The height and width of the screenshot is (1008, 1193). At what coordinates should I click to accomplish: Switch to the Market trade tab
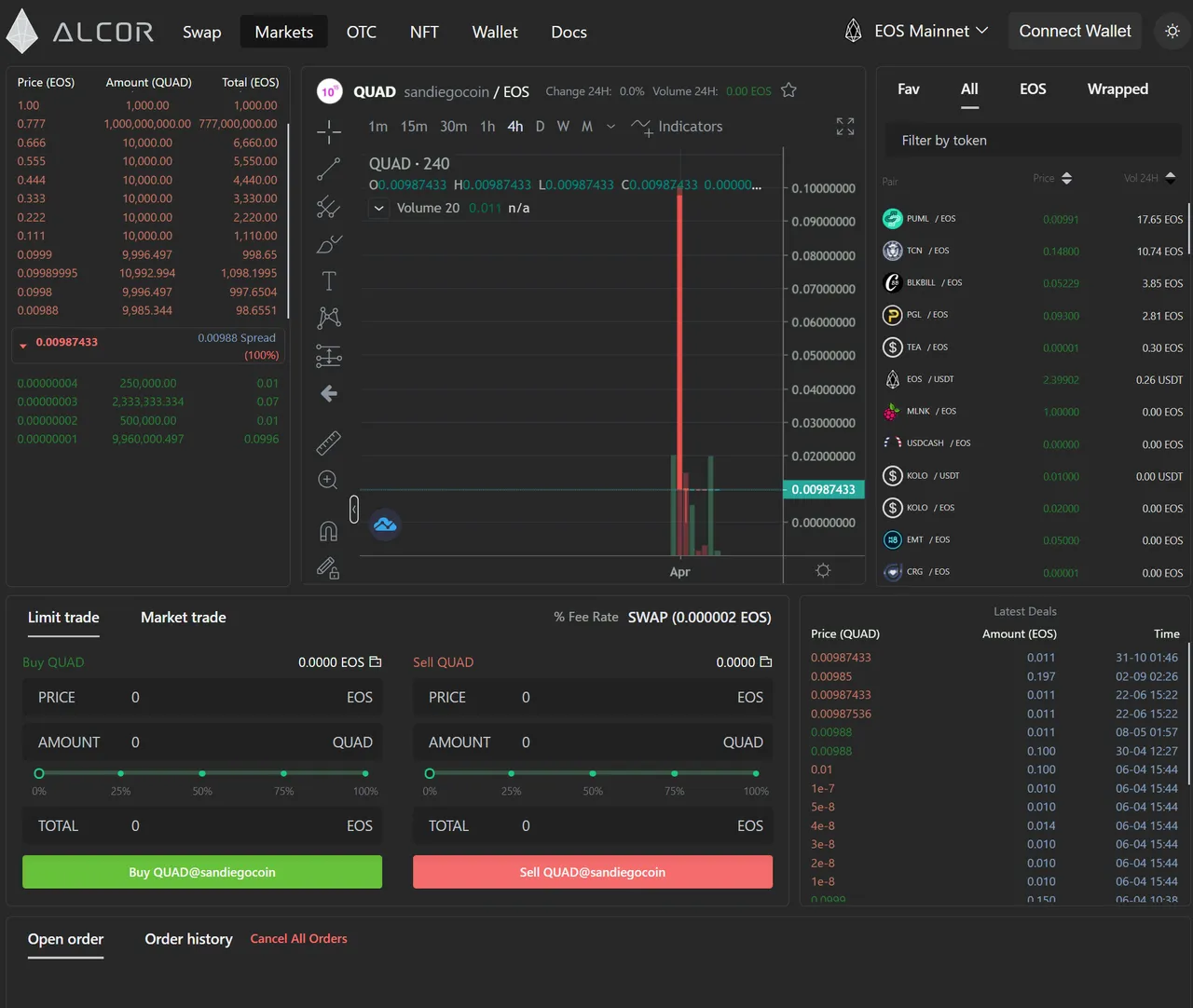coord(184,618)
